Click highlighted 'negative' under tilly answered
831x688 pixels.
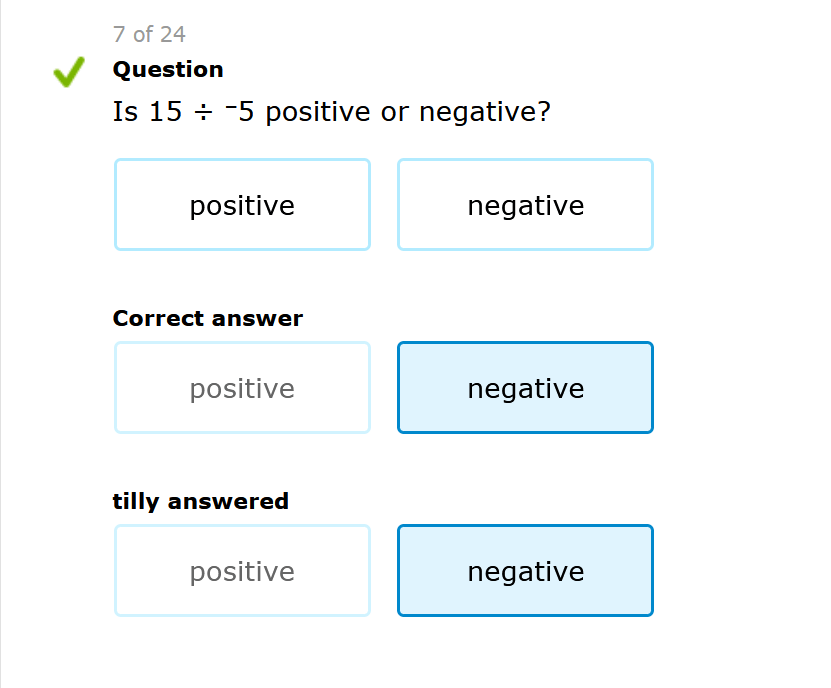tap(525, 571)
